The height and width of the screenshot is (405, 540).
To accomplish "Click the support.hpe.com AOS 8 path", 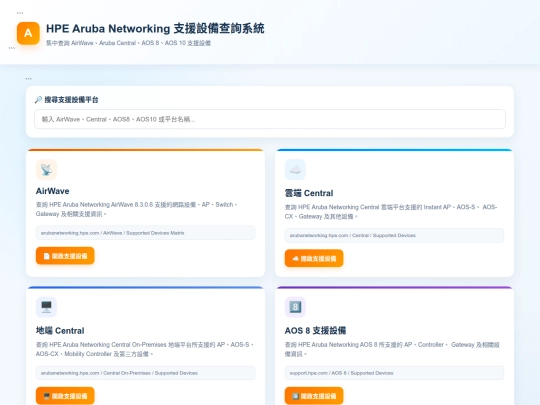I will click(394, 373).
